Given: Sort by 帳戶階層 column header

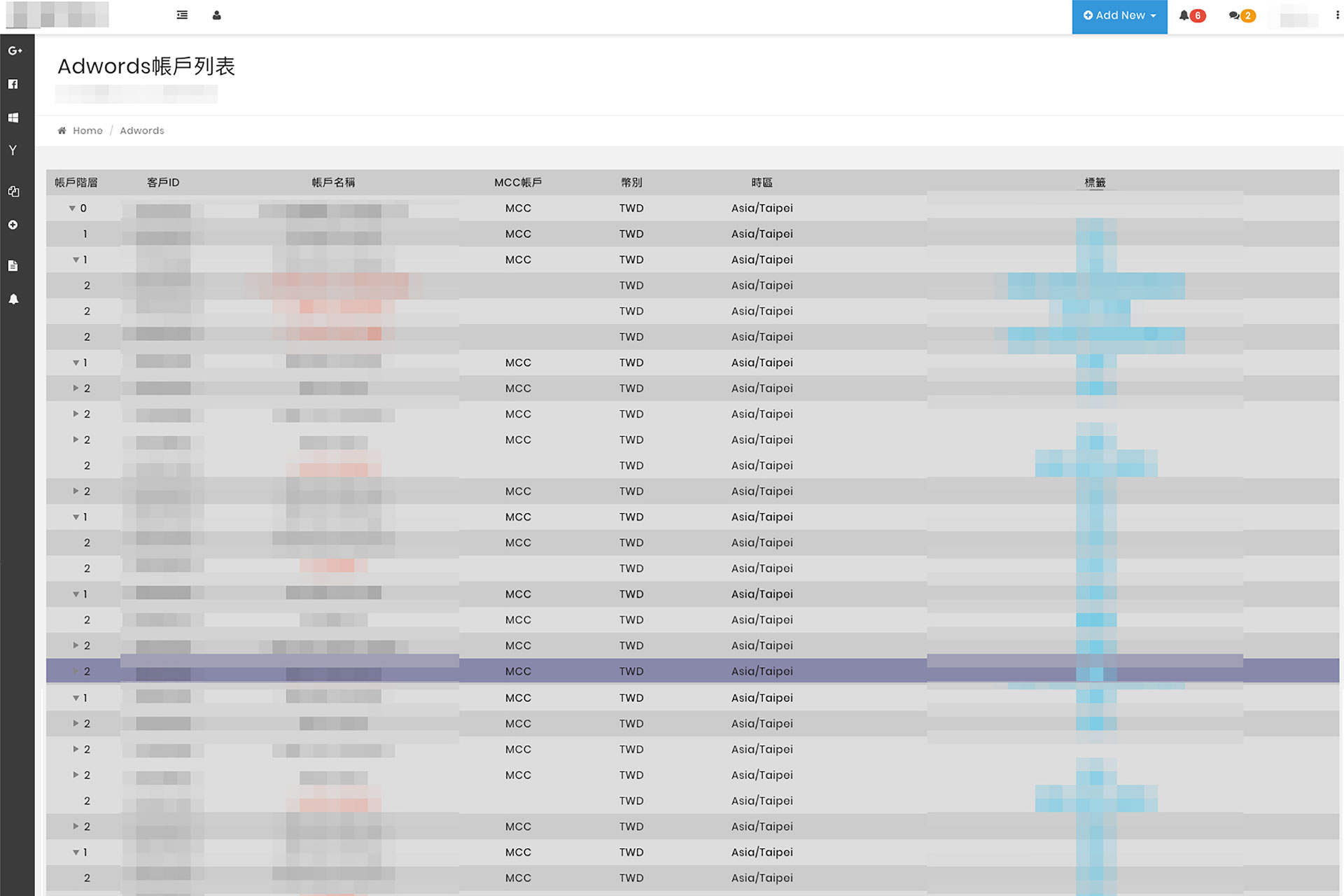Looking at the screenshot, I should [x=76, y=183].
